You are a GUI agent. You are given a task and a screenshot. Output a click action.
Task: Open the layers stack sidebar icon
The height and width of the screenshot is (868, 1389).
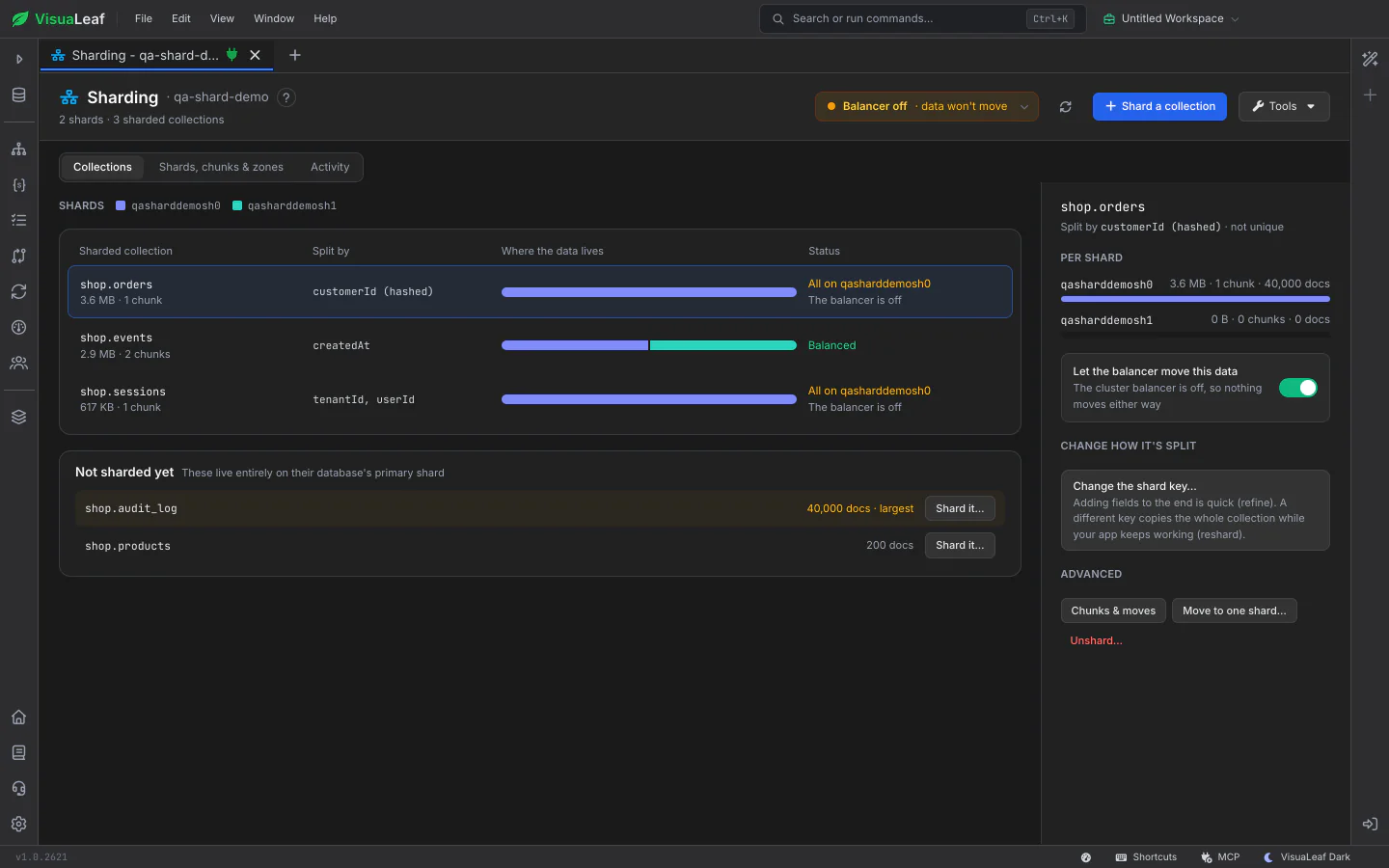tap(18, 417)
